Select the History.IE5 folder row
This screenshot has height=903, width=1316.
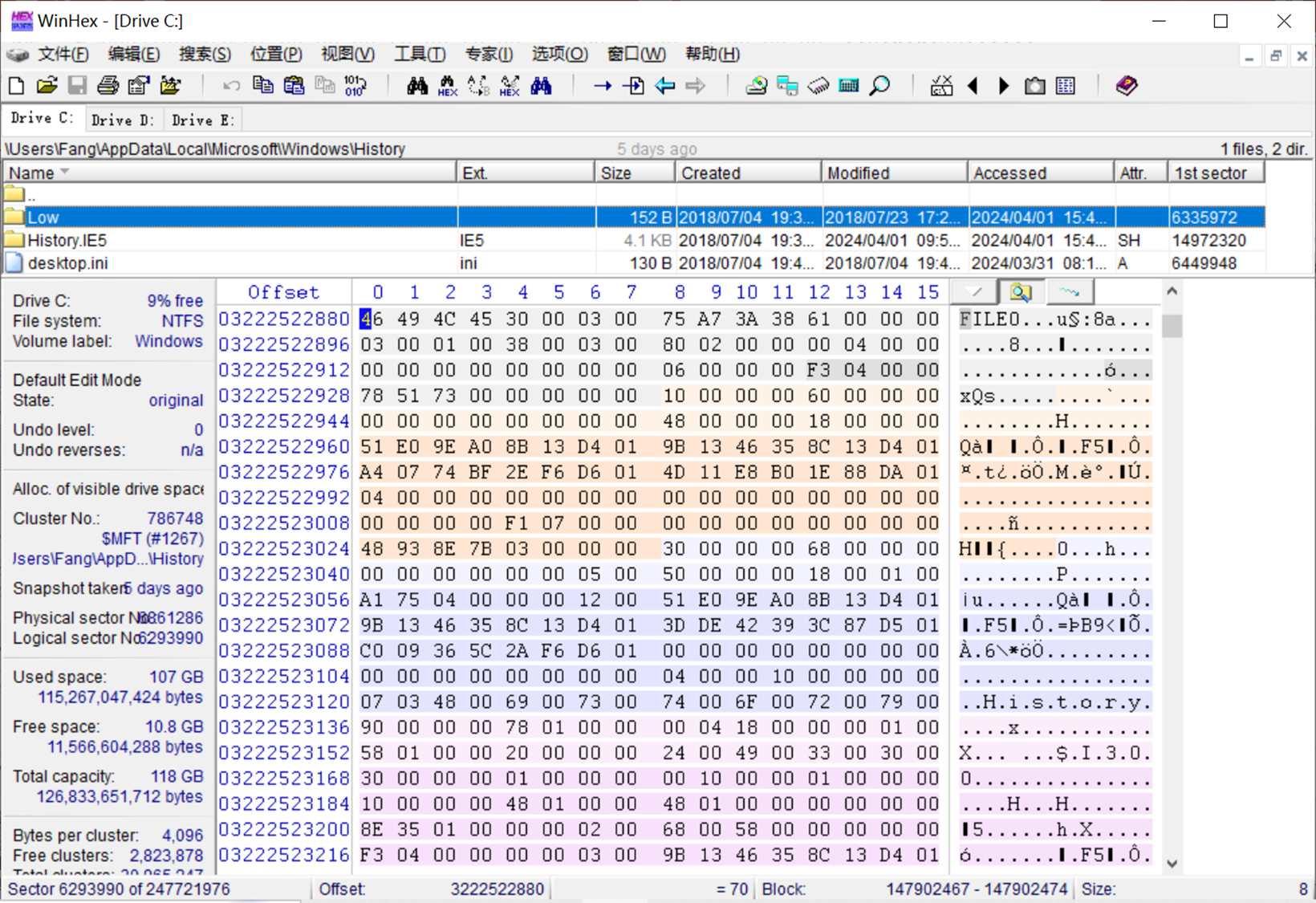(x=634, y=240)
